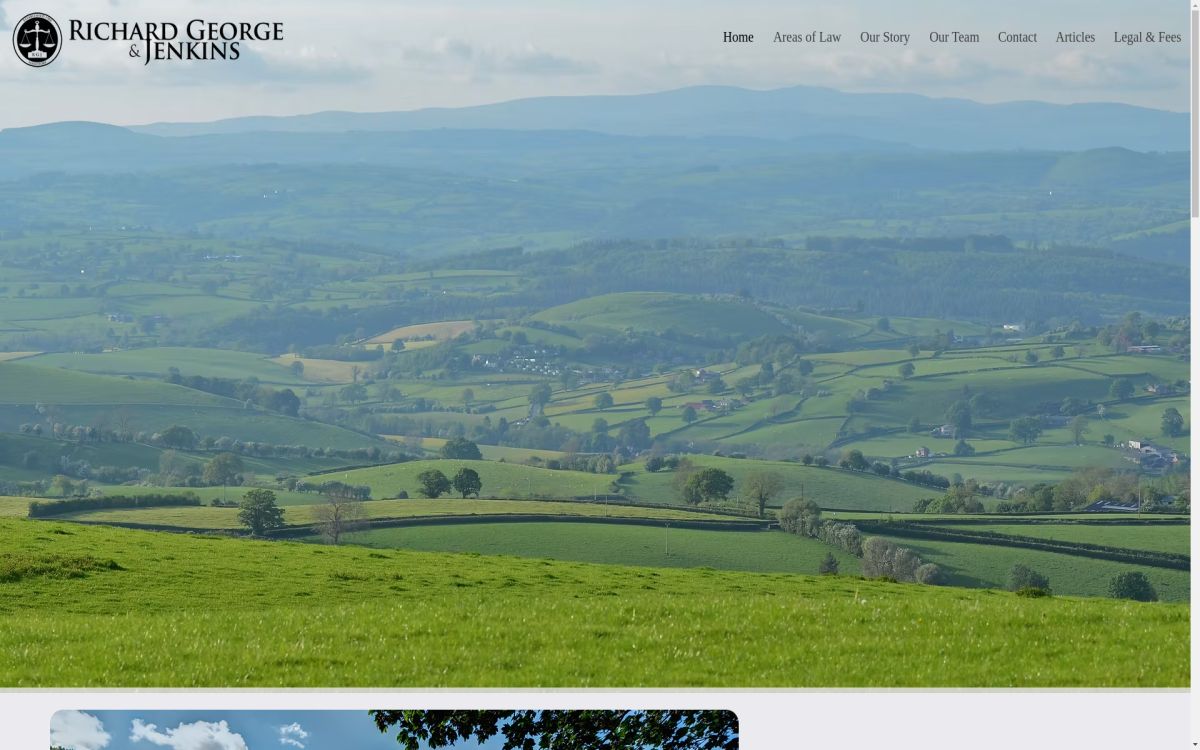Image resolution: width=1200 pixels, height=750 pixels.
Task: Open the Our Story page
Action: click(885, 37)
